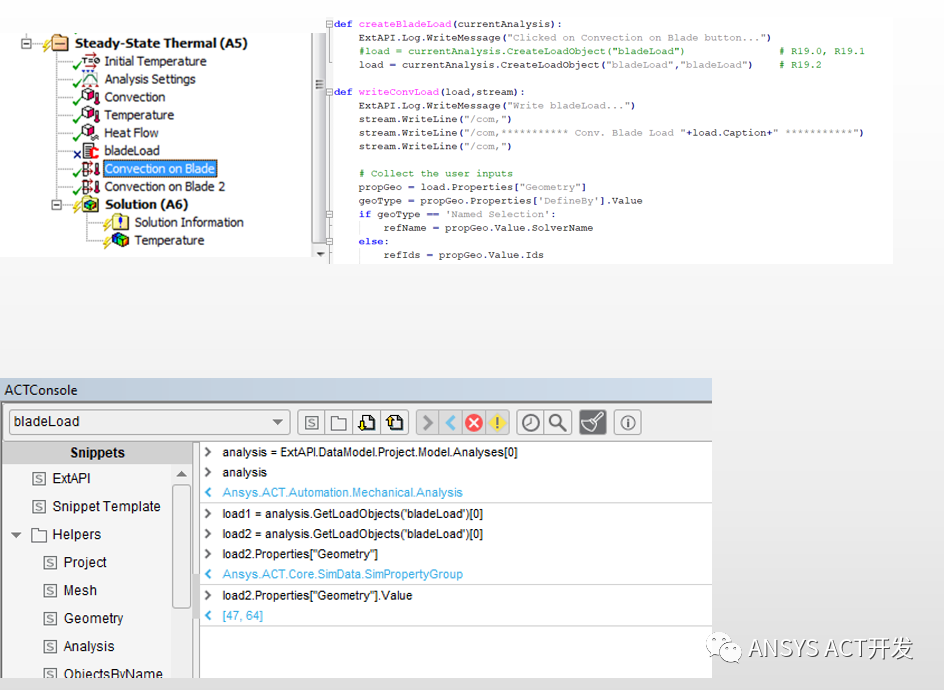The image size is (944, 690).
Task: Click the snippet 'S' toolbar icon
Action: tap(311, 423)
